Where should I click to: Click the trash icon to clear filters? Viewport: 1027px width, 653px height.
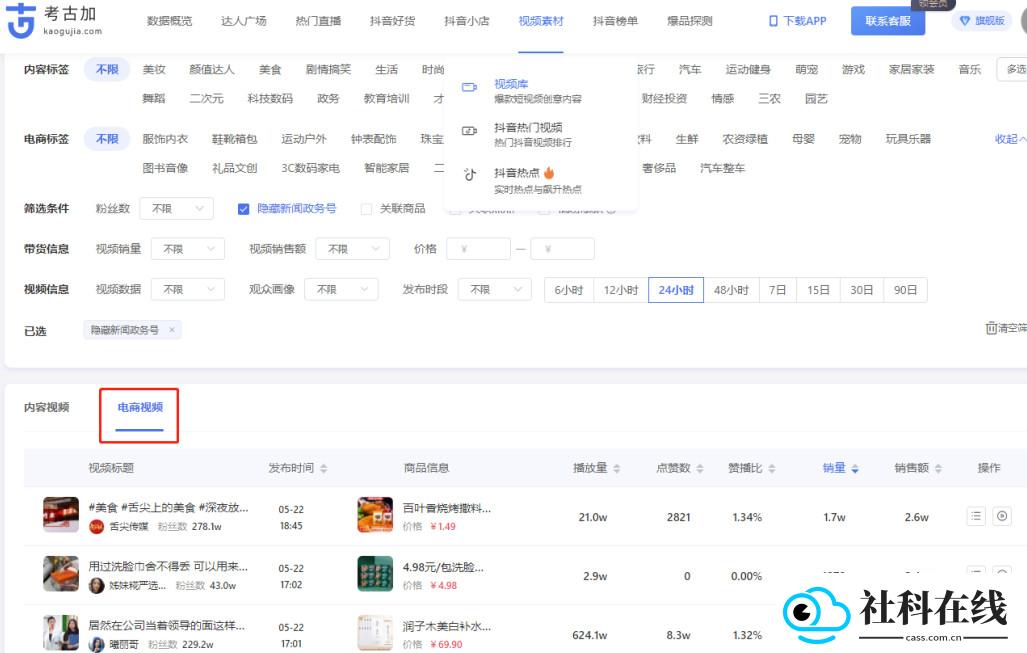point(991,328)
